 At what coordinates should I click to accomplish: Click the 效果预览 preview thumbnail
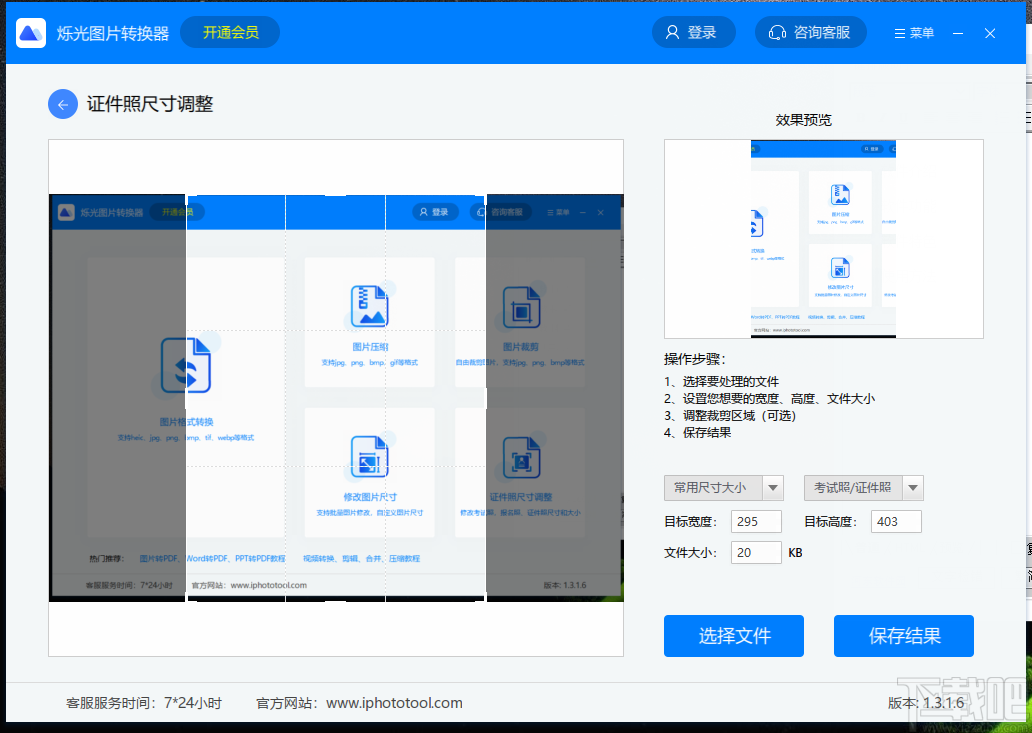(823, 239)
